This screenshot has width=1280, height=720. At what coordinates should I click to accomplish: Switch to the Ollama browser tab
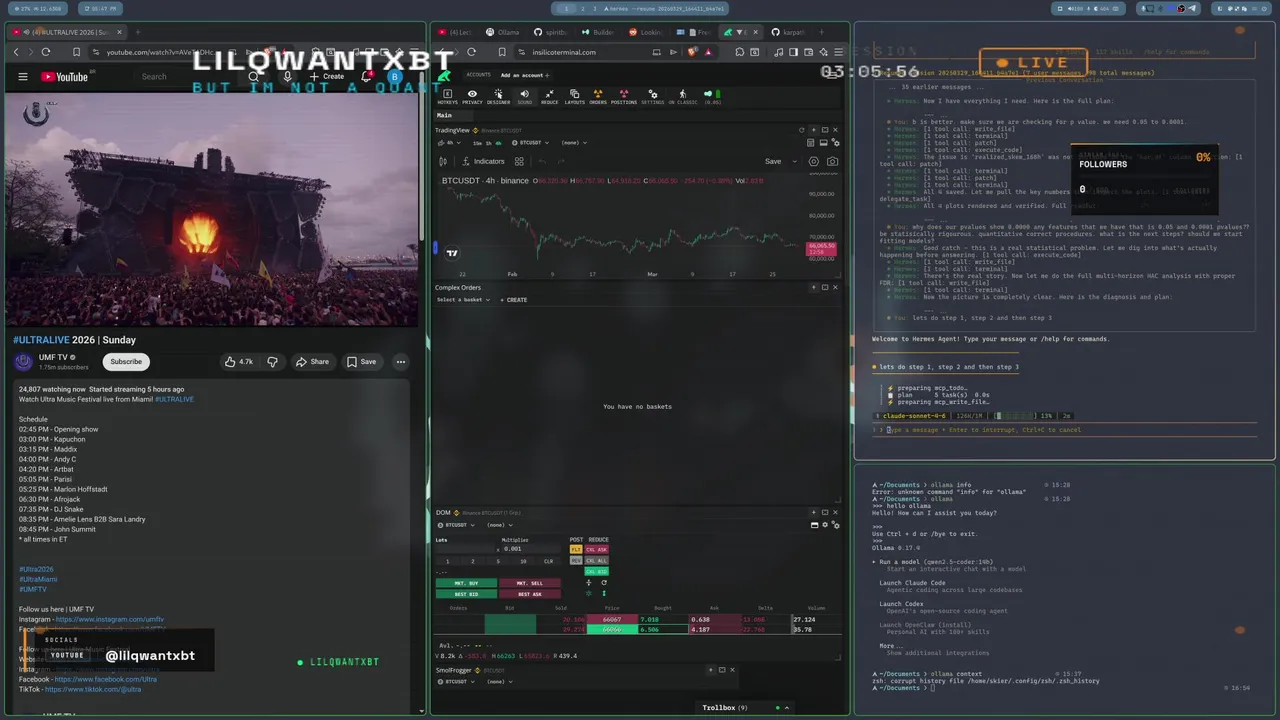tap(503, 32)
